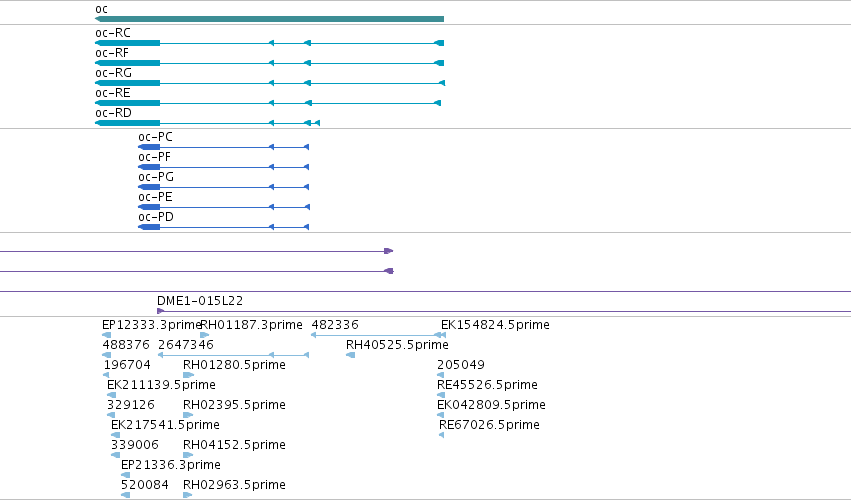Click the EK042809.5prime EST label
Screen dimensions: 851x500
coord(491,405)
